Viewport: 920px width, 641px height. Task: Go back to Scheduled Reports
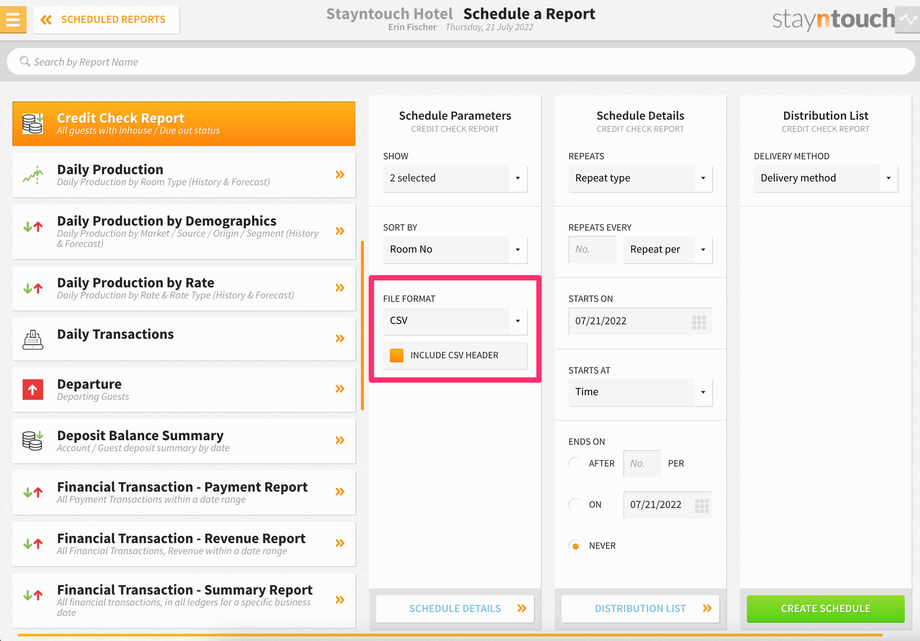coord(106,19)
